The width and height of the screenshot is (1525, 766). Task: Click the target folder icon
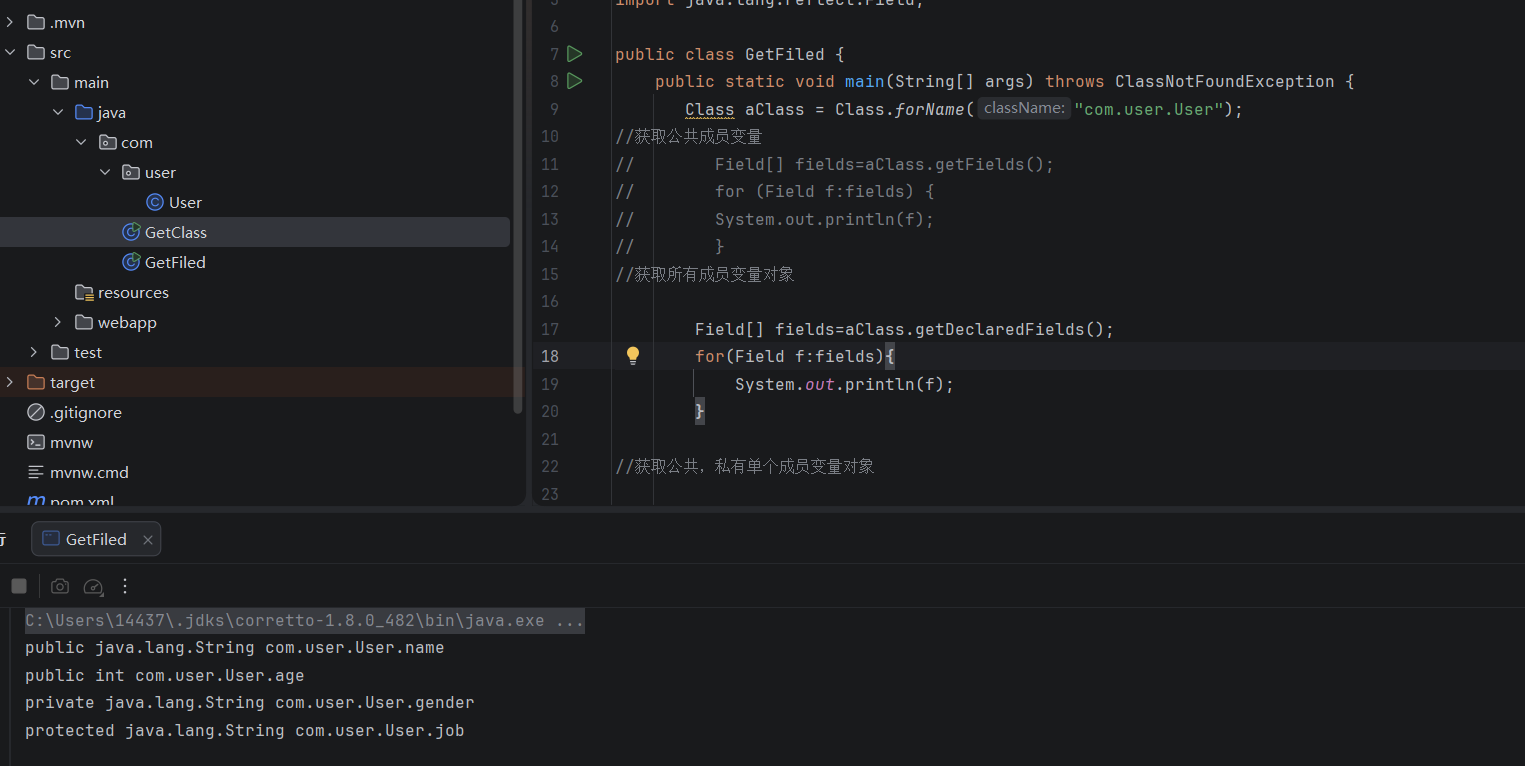tap(36, 382)
